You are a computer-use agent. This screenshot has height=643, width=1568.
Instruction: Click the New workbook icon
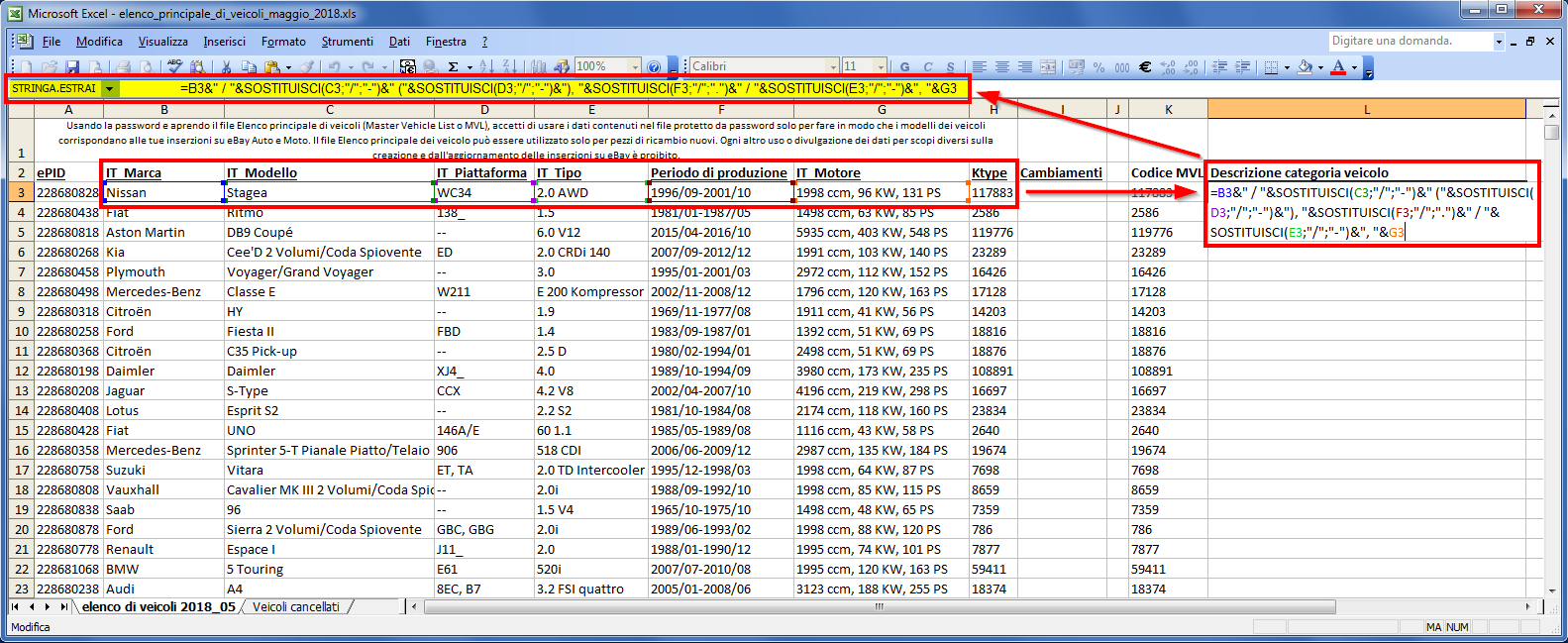tap(26, 66)
